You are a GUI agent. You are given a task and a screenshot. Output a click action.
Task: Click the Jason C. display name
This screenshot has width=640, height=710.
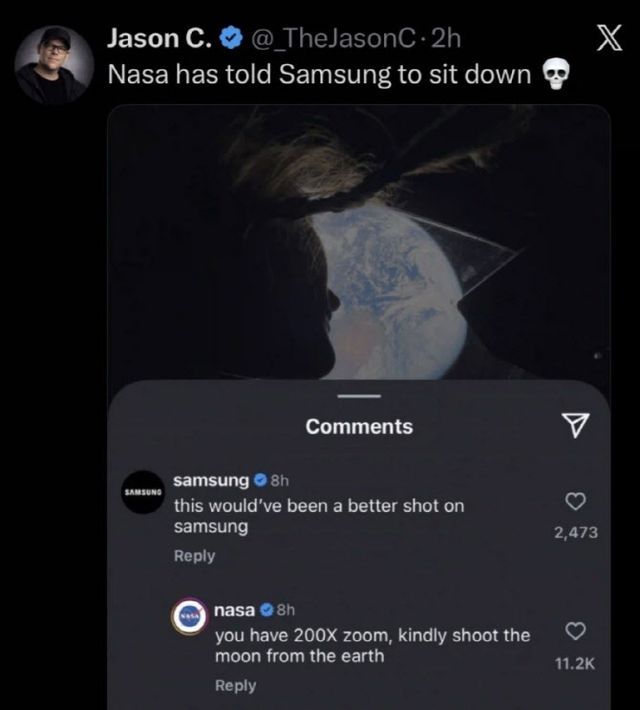160,39
